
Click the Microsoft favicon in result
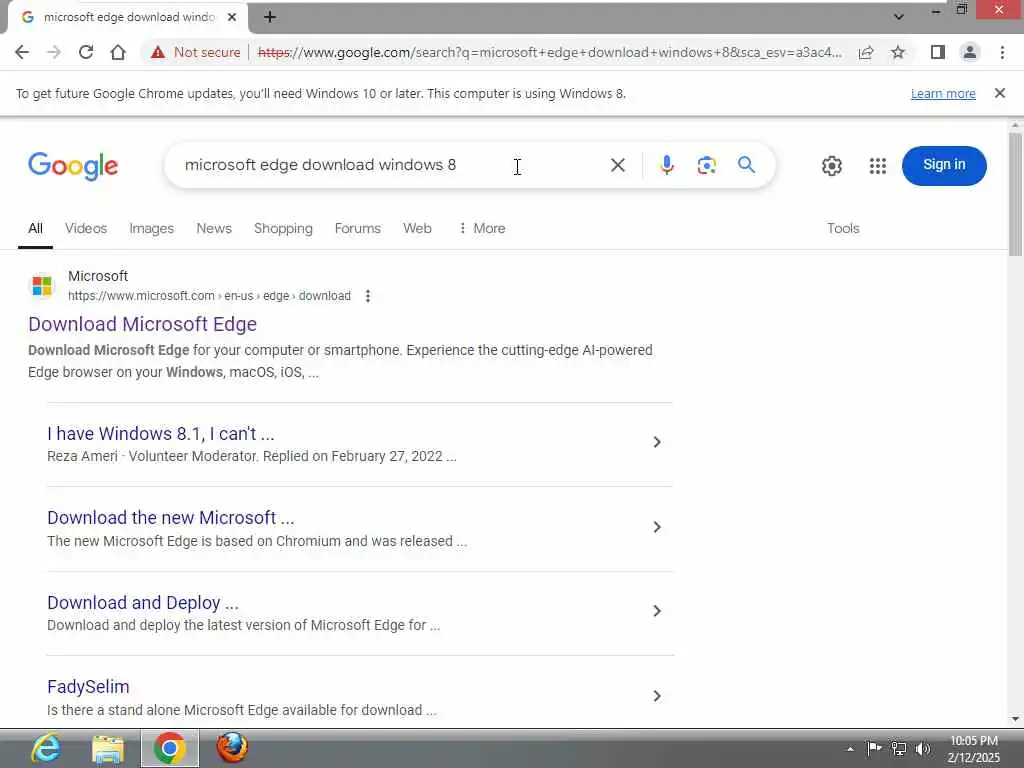[x=42, y=285]
